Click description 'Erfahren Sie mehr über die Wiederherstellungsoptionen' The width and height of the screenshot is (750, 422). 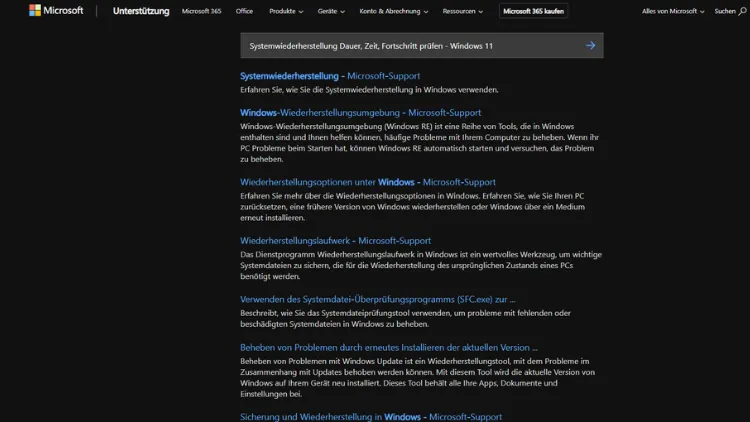point(412,207)
